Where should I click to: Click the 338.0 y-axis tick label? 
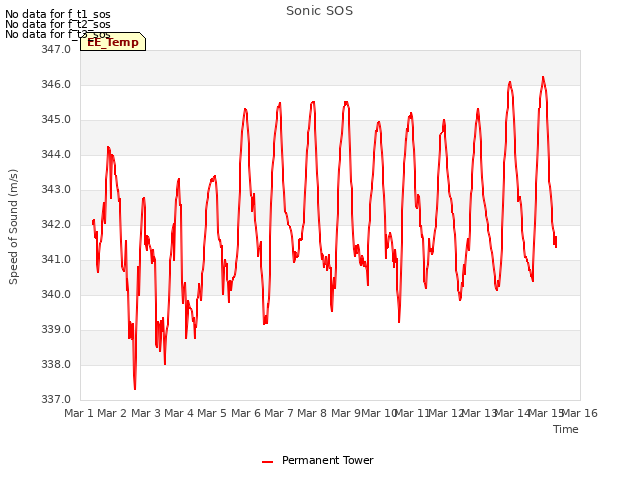[56, 364]
